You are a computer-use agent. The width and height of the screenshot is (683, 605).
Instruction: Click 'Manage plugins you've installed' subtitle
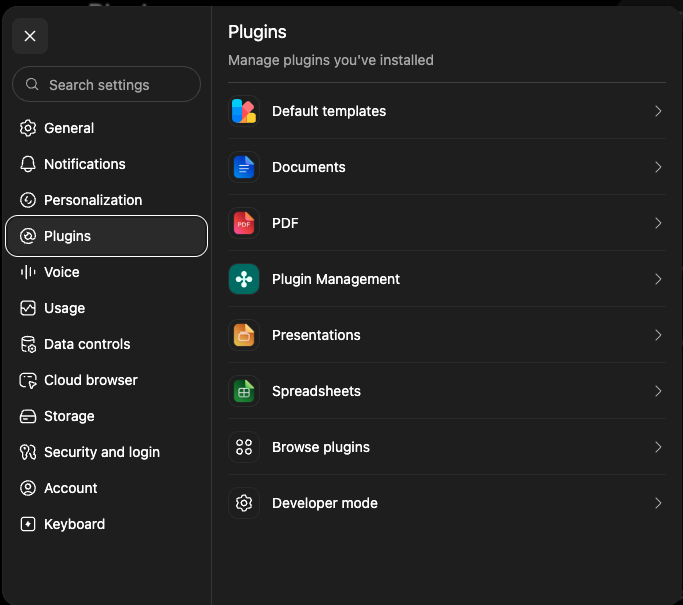pyautogui.click(x=331, y=60)
